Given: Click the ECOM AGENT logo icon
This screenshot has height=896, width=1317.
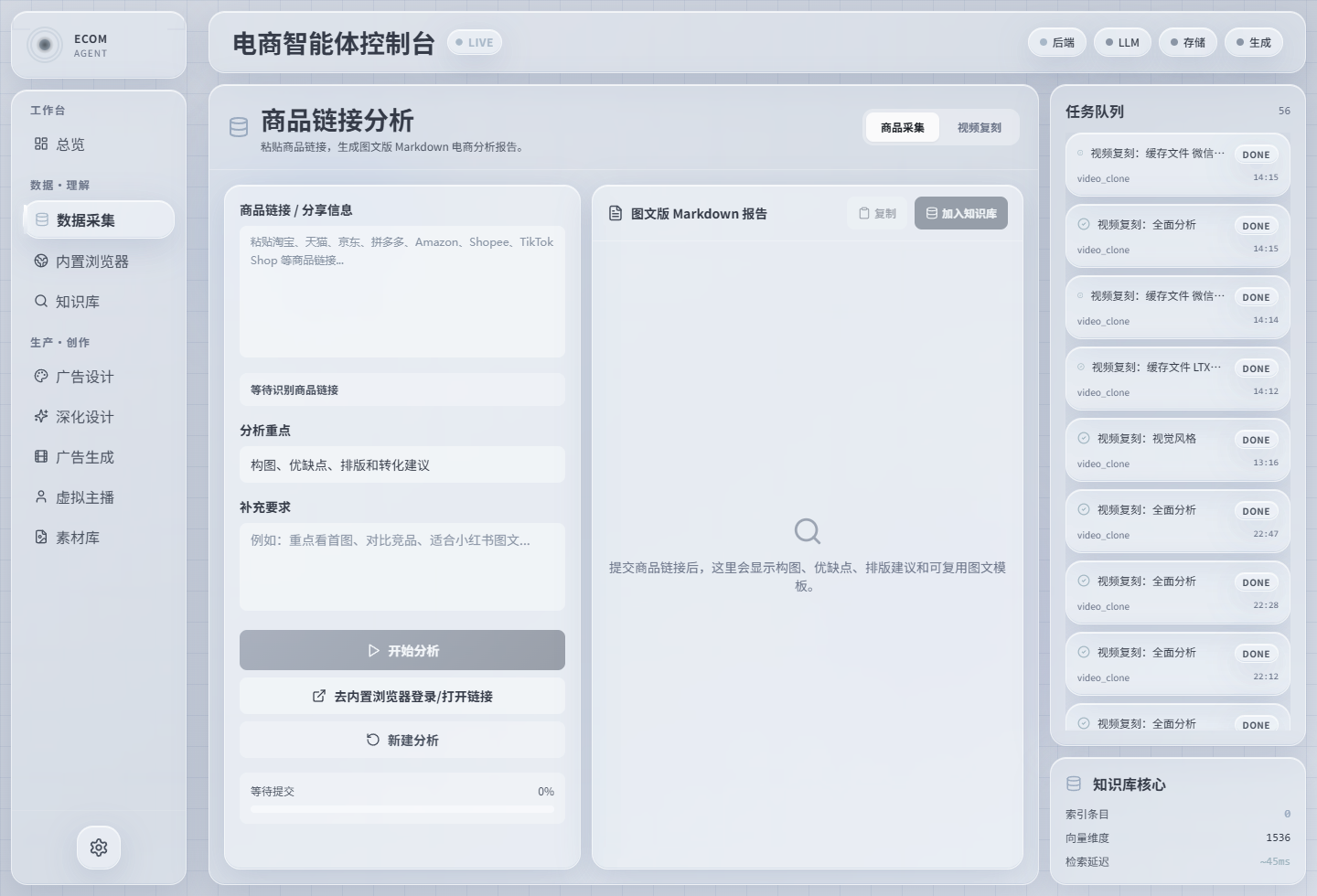Looking at the screenshot, I should pyautogui.click(x=44, y=45).
